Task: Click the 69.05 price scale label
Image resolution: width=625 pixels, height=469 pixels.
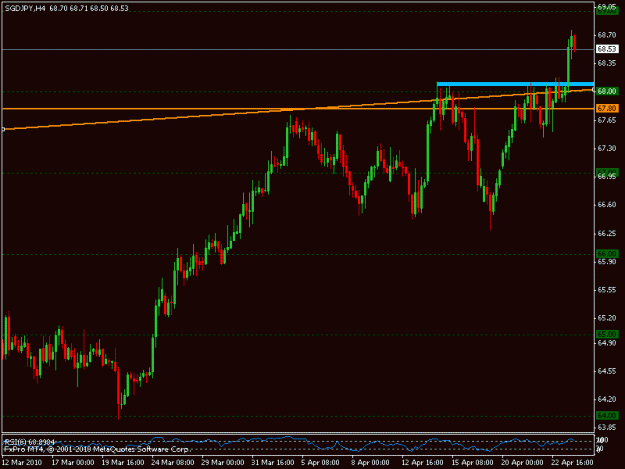Action: (x=607, y=6)
